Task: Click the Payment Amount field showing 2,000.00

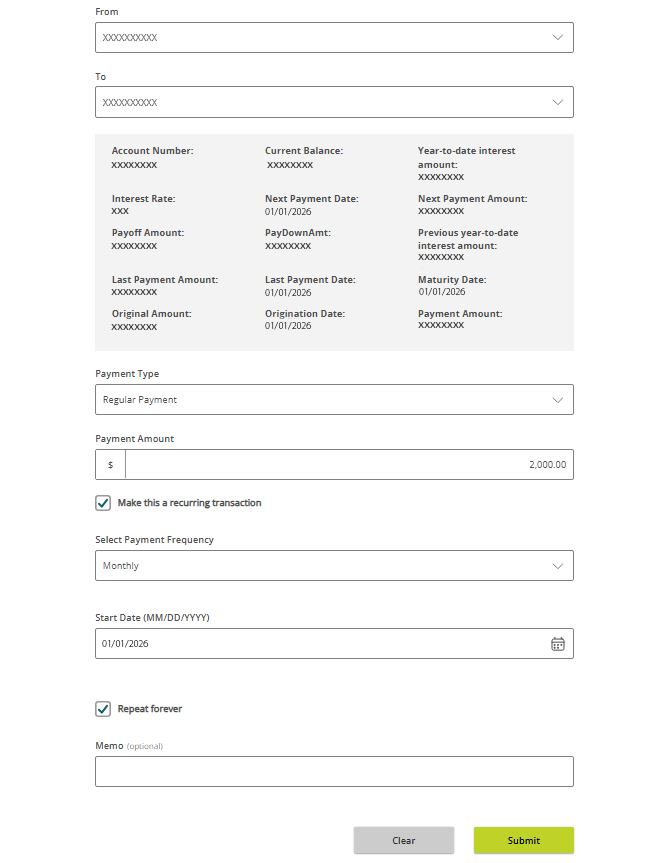Action: click(x=350, y=464)
